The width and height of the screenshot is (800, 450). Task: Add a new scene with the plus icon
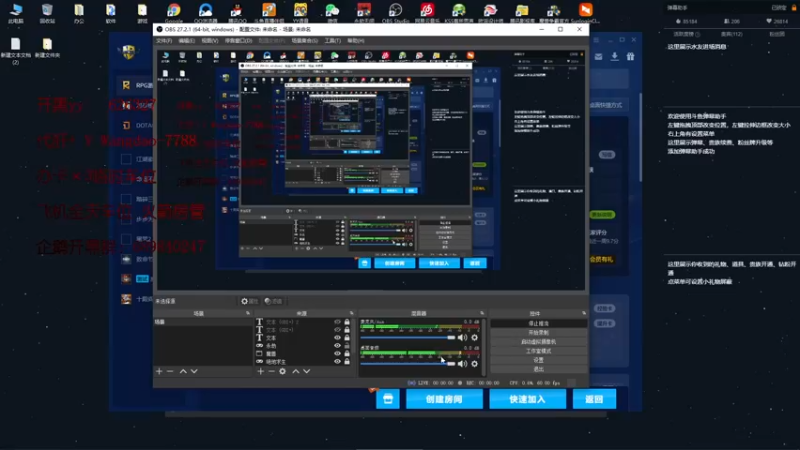coord(159,371)
